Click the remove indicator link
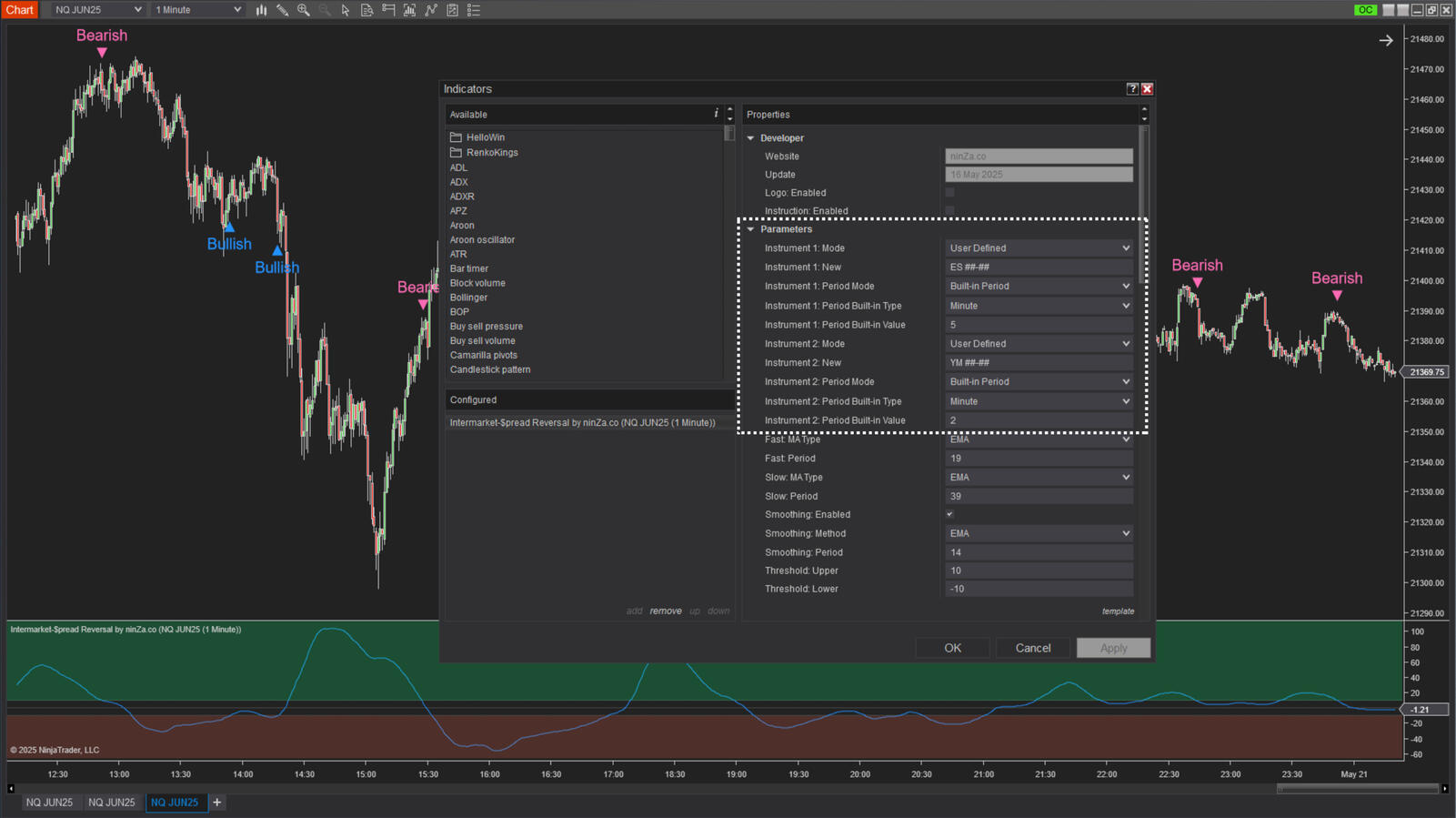The image size is (1456, 818). [x=665, y=611]
